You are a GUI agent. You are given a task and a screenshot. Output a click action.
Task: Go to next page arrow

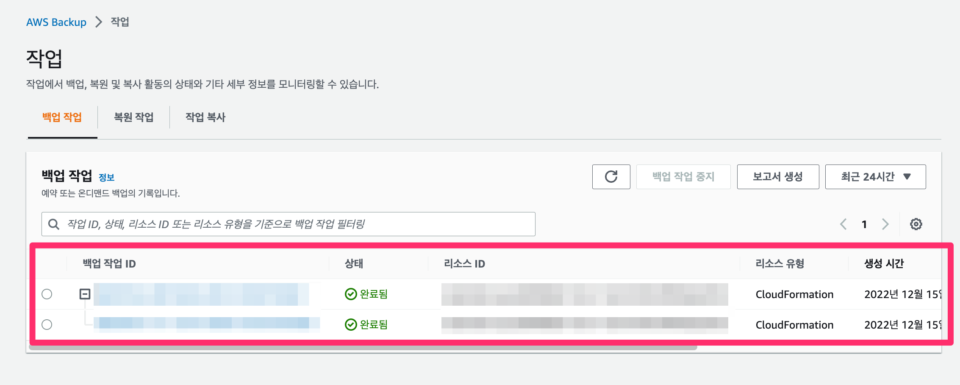coord(885,224)
